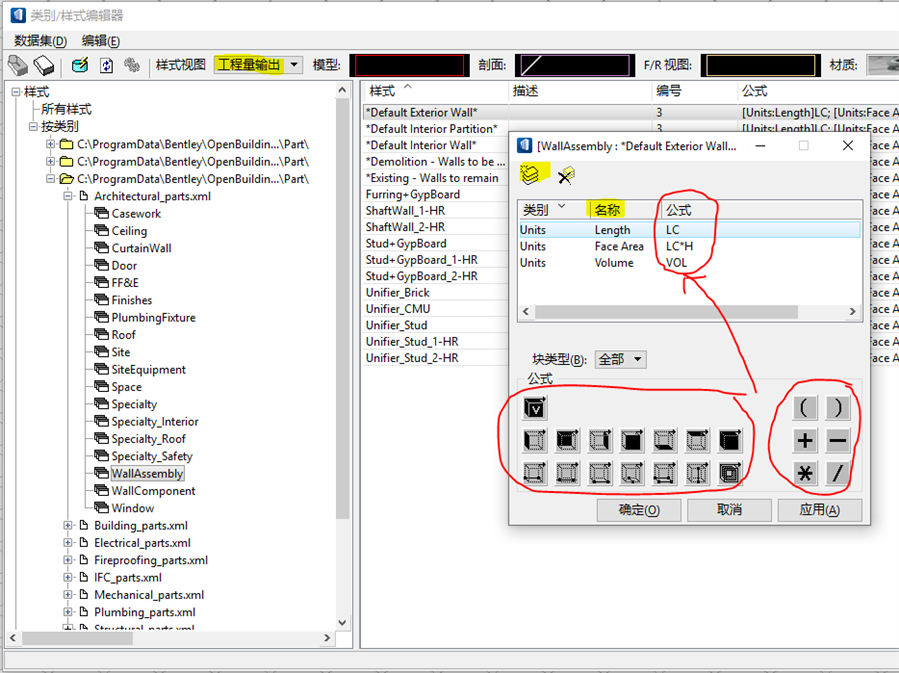The height and width of the screenshot is (673, 899).
Task: Open the 样式视图 dropdown showing 工程量输出
Action: pyautogui.click(x=258, y=65)
